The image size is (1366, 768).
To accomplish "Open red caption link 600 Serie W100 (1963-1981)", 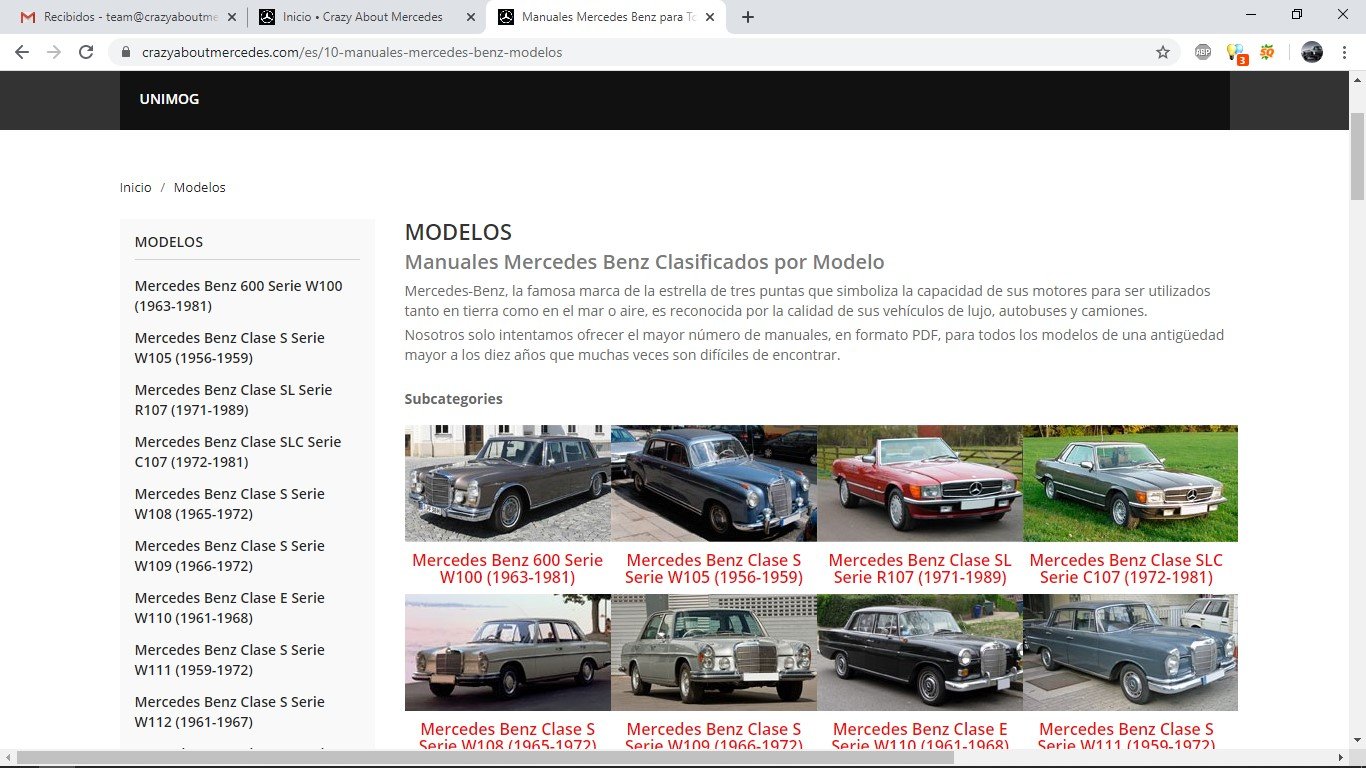I will click(508, 568).
